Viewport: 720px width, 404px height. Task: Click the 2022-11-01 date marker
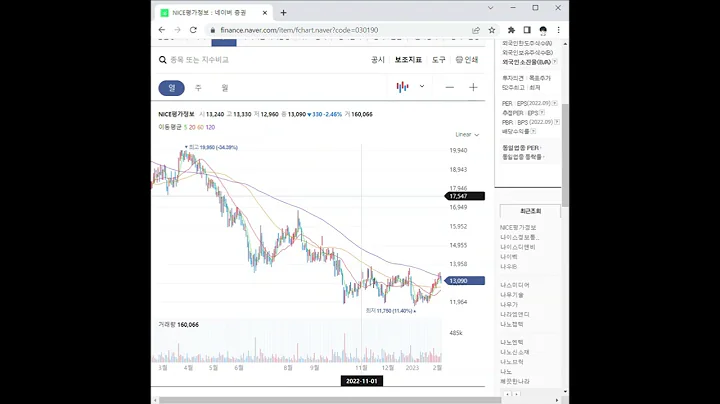362,381
